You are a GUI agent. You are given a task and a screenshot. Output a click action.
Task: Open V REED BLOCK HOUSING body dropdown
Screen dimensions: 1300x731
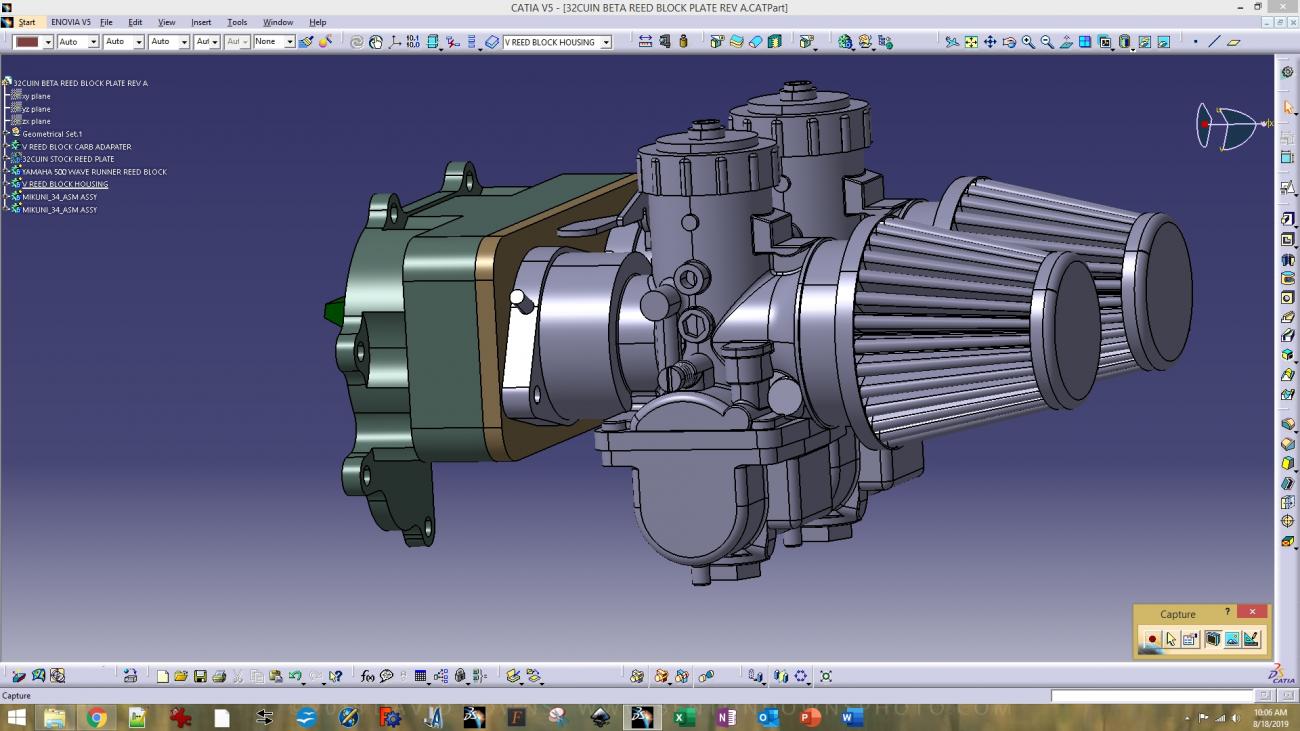pos(606,42)
